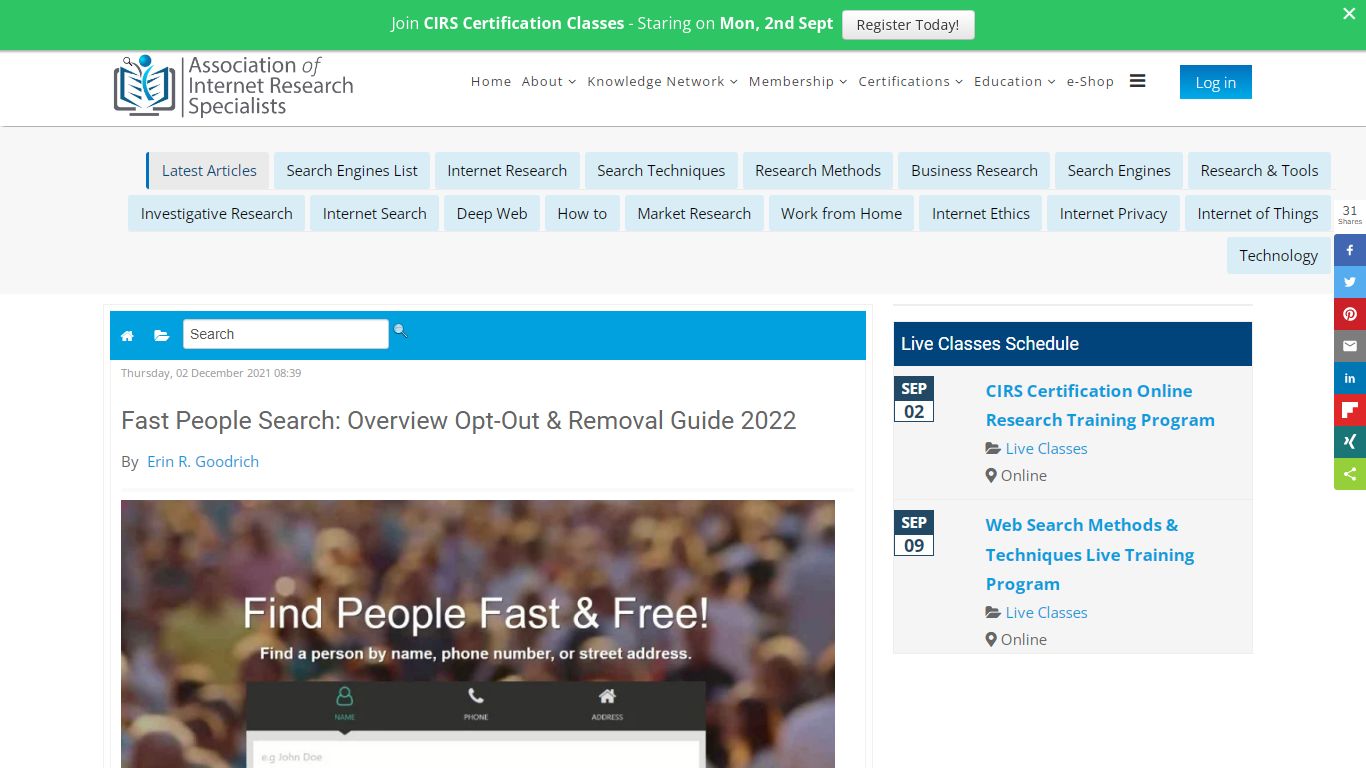The width and height of the screenshot is (1366, 768).
Task: Select the Internet Research tab
Action: [507, 171]
